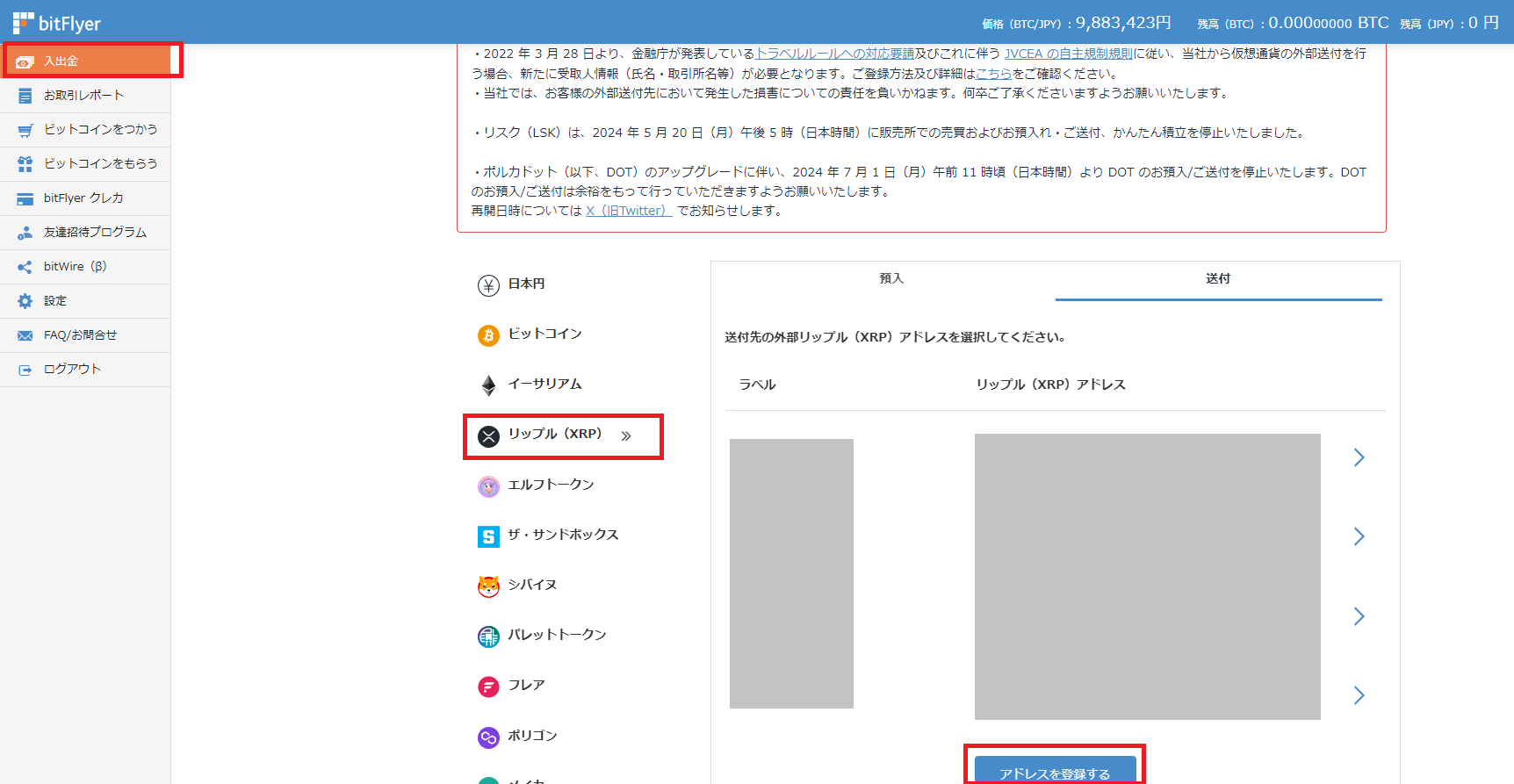Click the credit card icon for bitFlyer クレカ
This screenshot has height=784, width=1514.
(x=25, y=198)
